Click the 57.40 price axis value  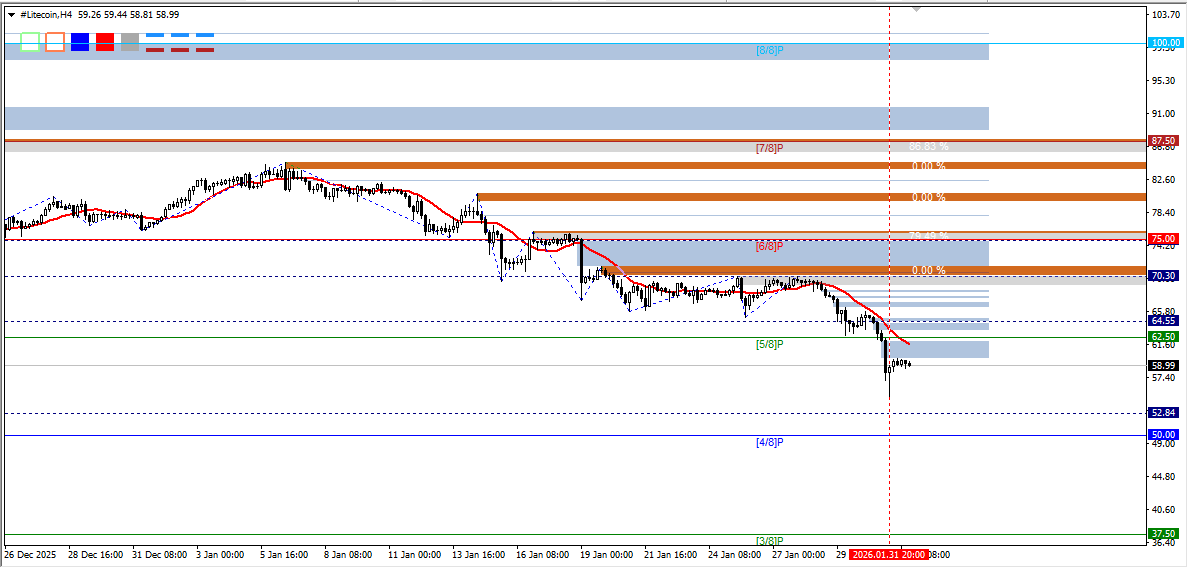(1164, 377)
